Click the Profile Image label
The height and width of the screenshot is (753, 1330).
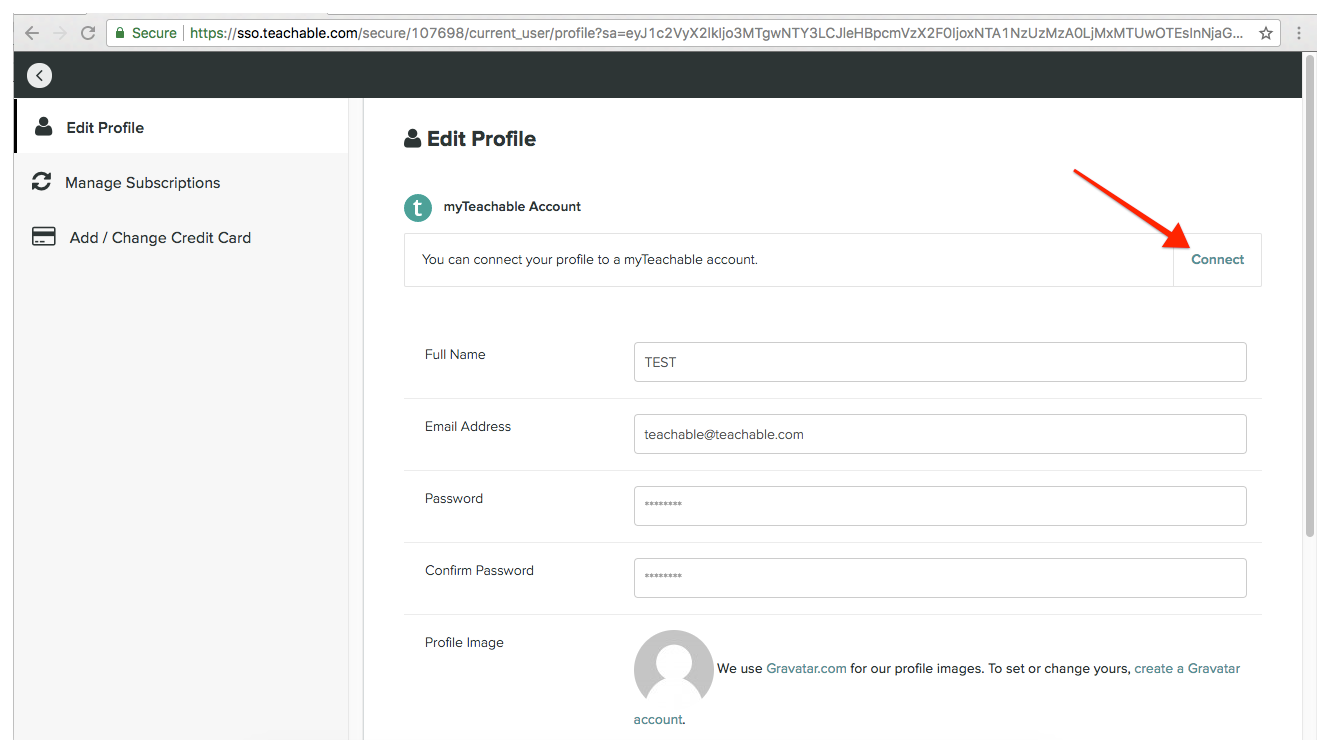pos(464,642)
